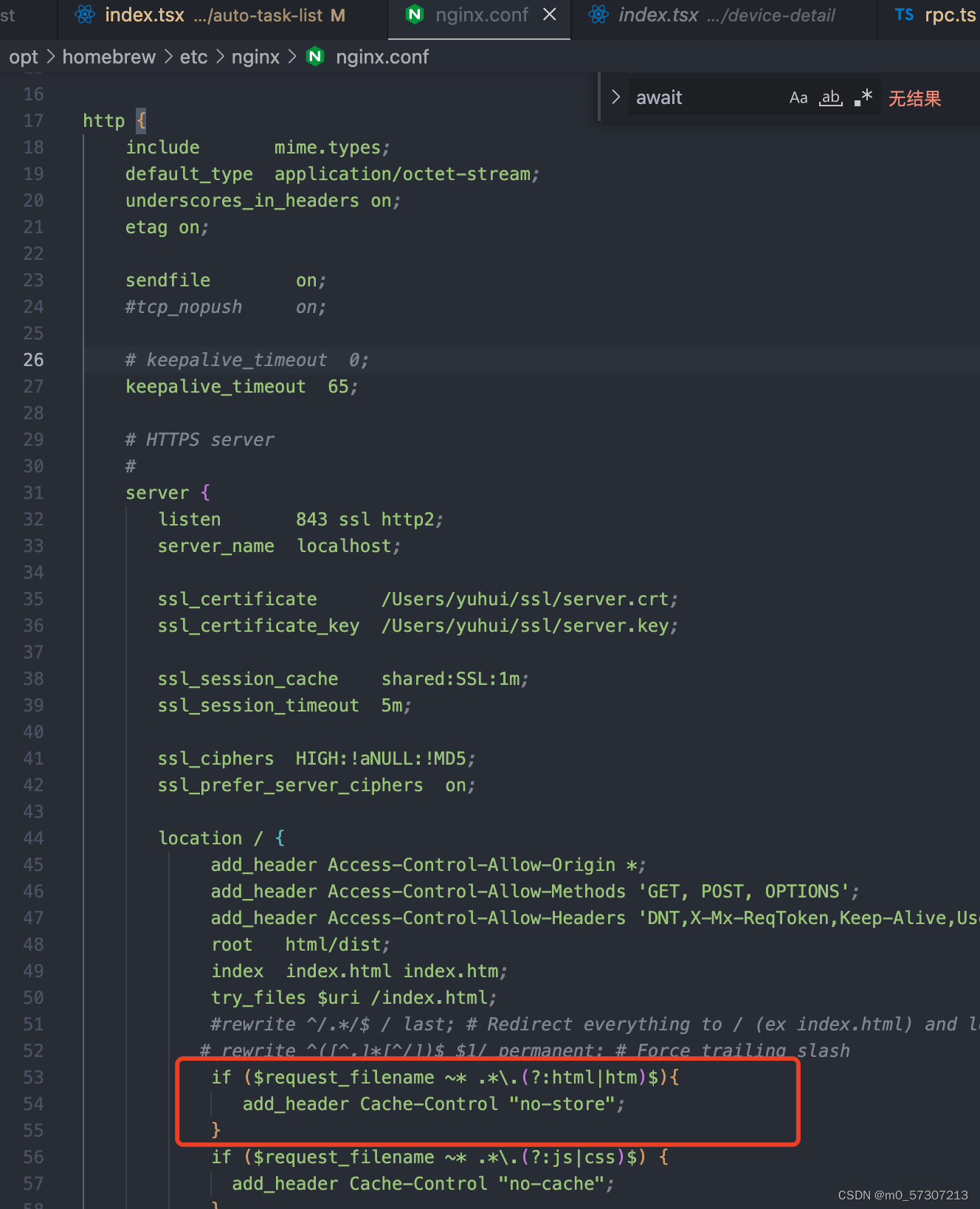Click the 'location / {' line

(x=221, y=838)
